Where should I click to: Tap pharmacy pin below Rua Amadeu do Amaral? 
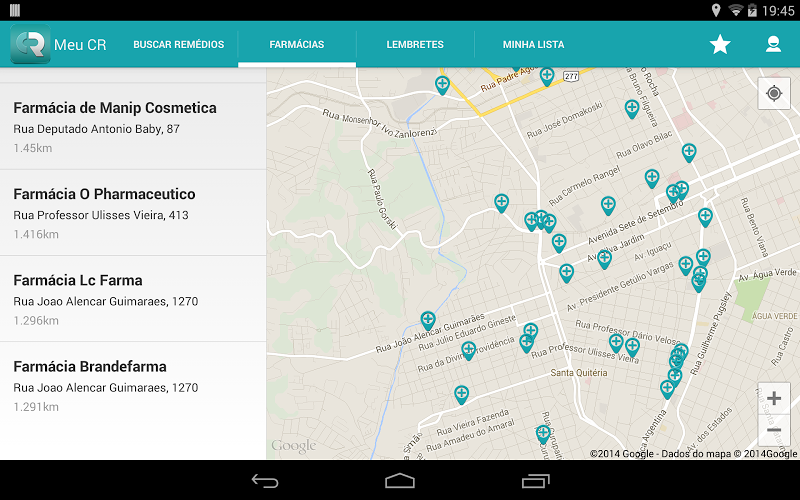coord(543,435)
